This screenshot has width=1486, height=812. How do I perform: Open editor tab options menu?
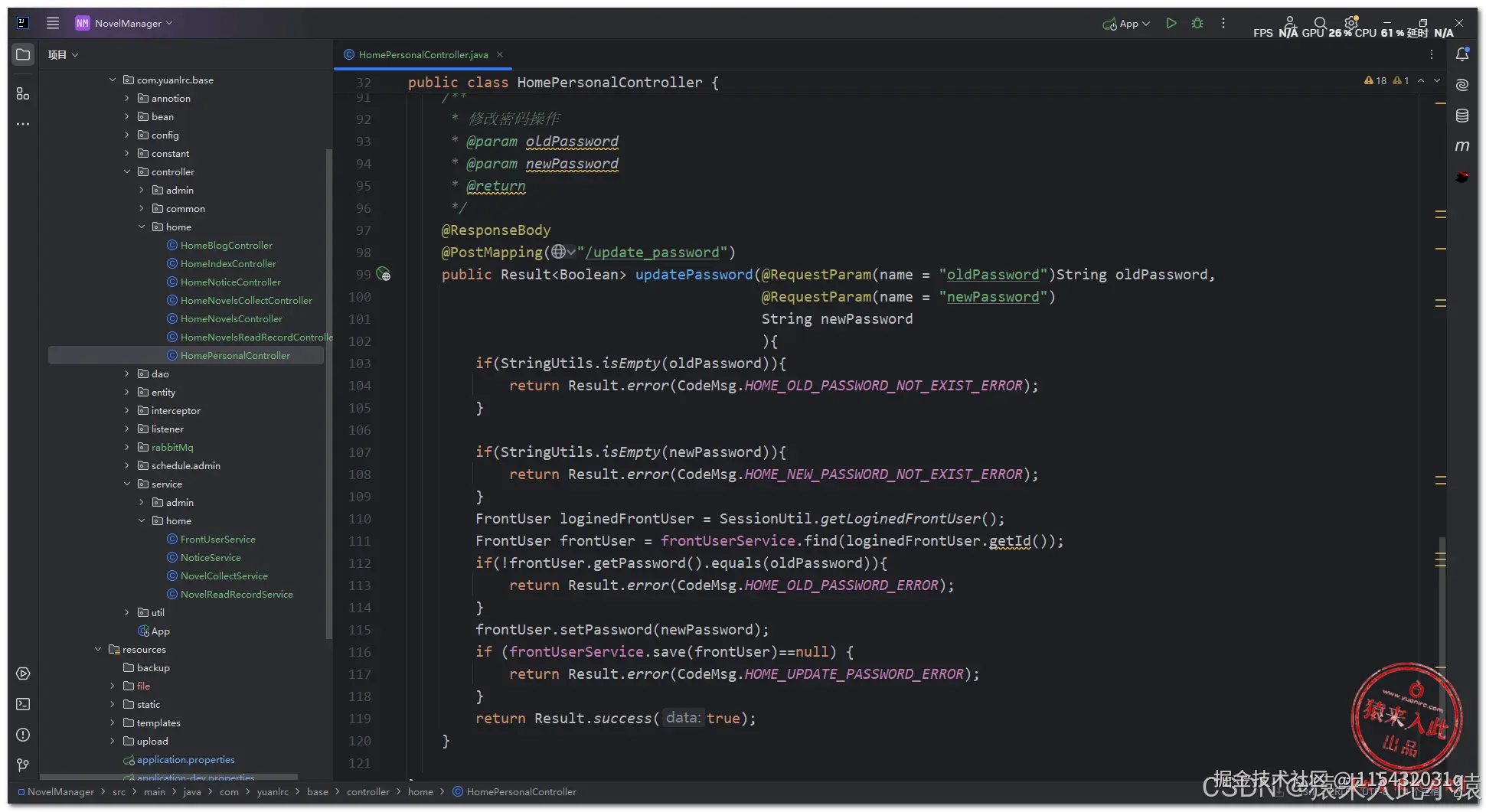click(x=1432, y=54)
